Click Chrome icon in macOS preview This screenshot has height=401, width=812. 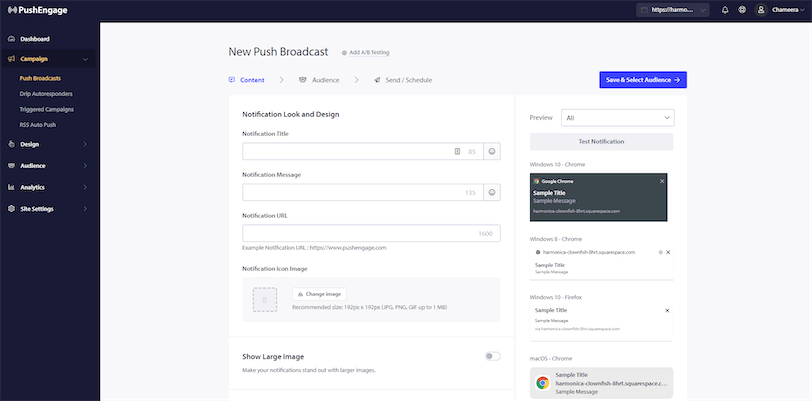543,383
